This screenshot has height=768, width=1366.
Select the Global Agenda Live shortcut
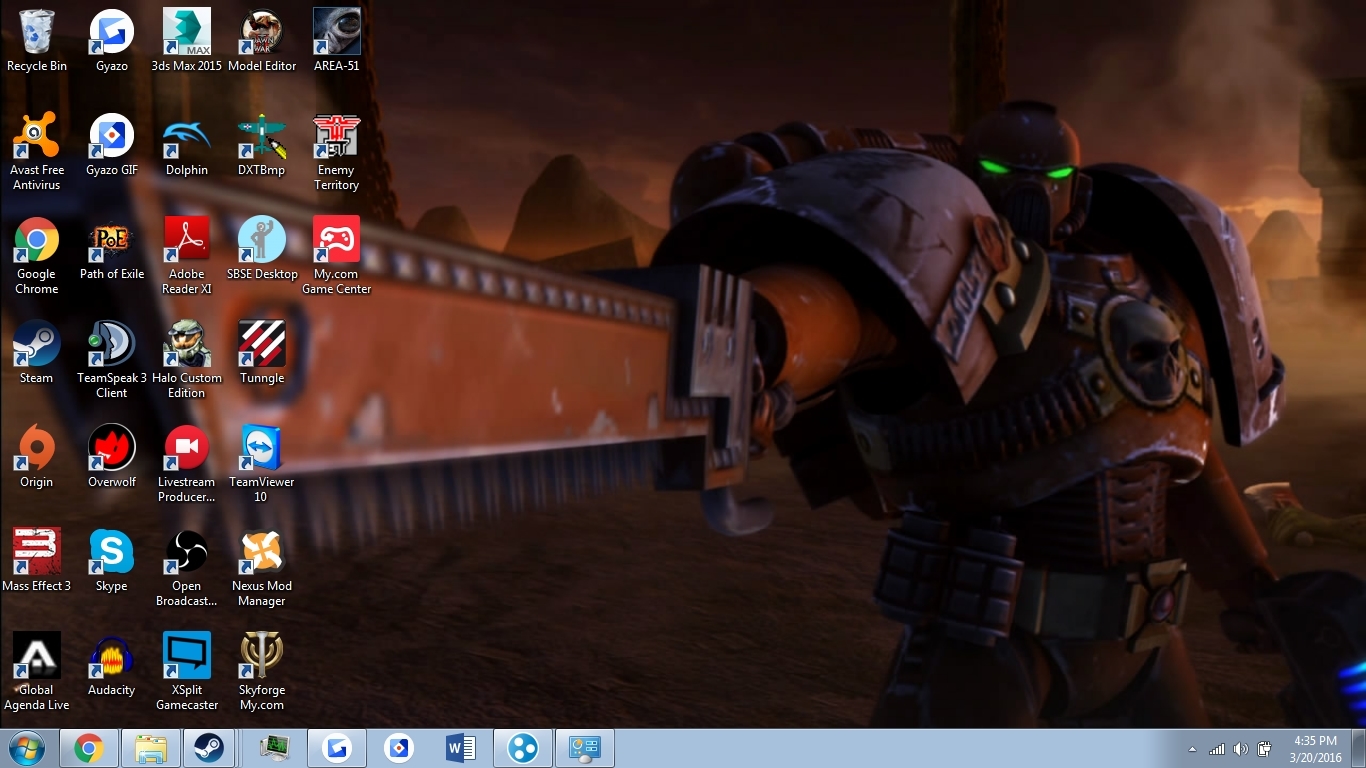(37, 672)
